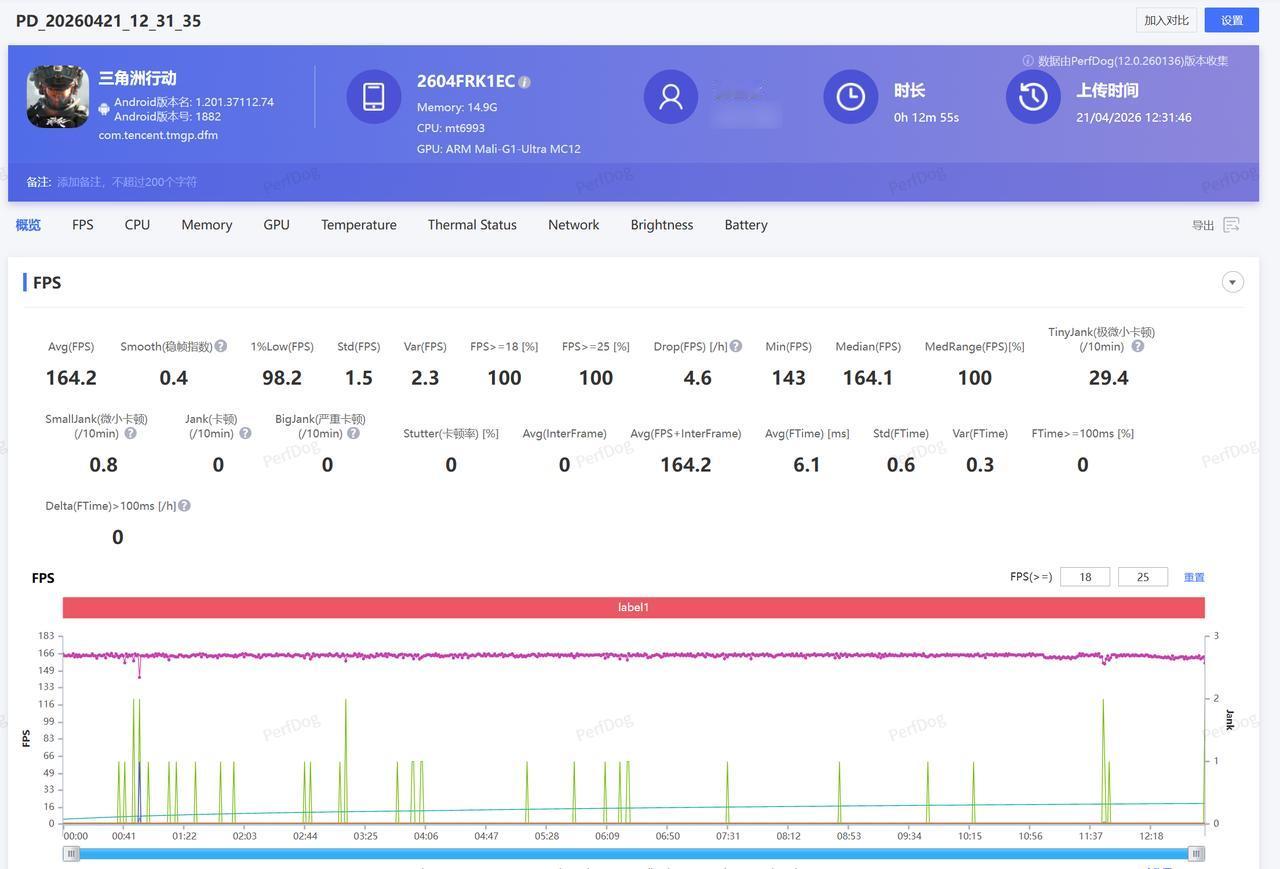Click the blue 设置 button

point(1231,20)
